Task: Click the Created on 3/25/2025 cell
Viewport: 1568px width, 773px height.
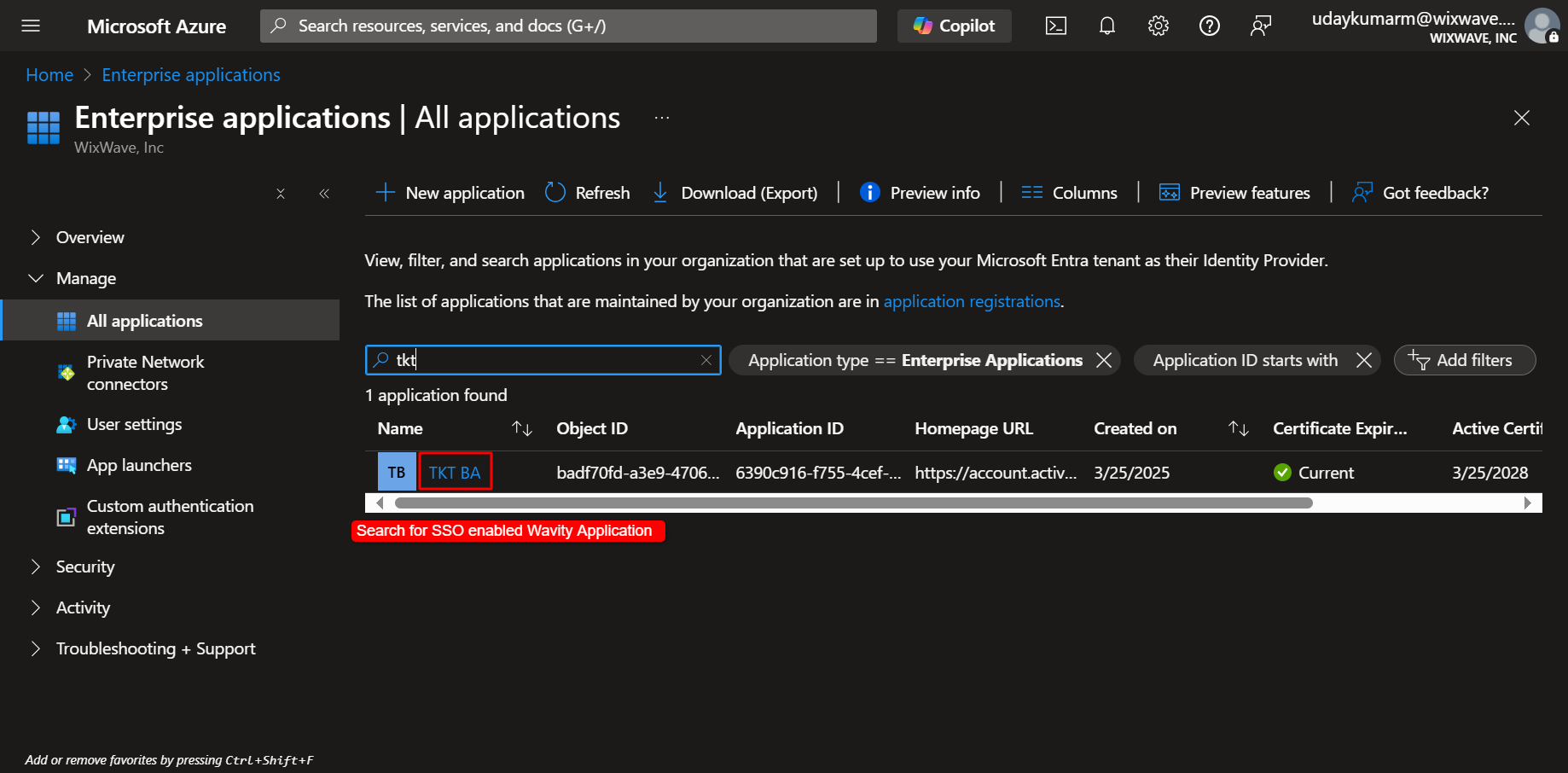Action: (x=1131, y=473)
